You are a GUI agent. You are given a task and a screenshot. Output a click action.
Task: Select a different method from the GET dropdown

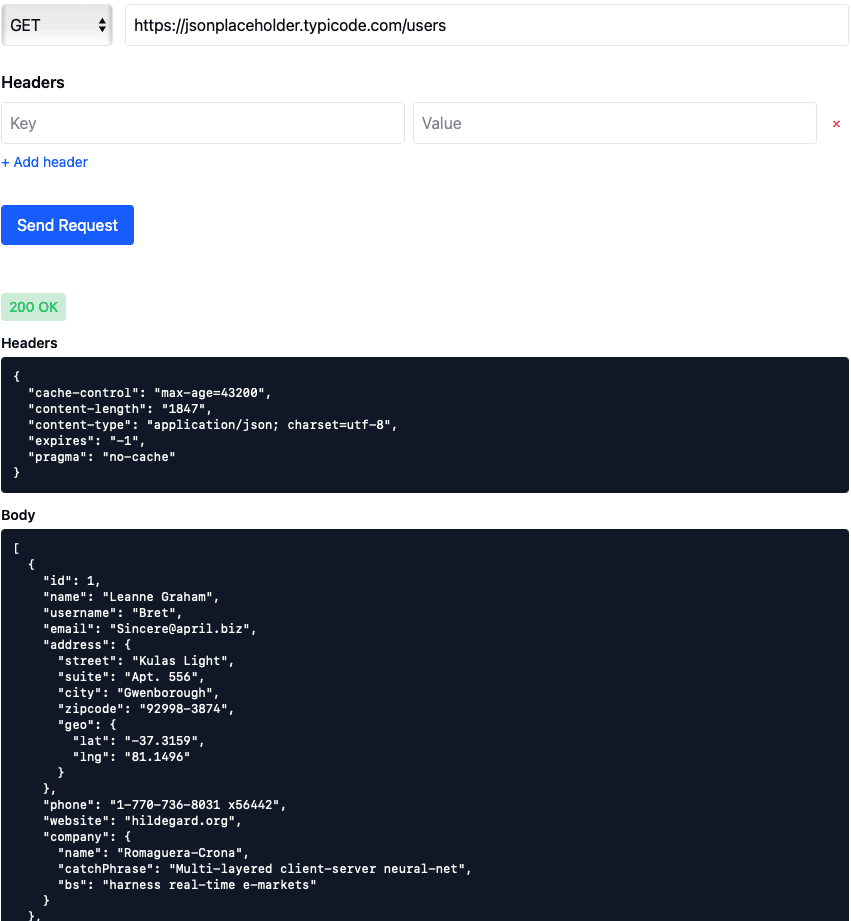pos(57,25)
